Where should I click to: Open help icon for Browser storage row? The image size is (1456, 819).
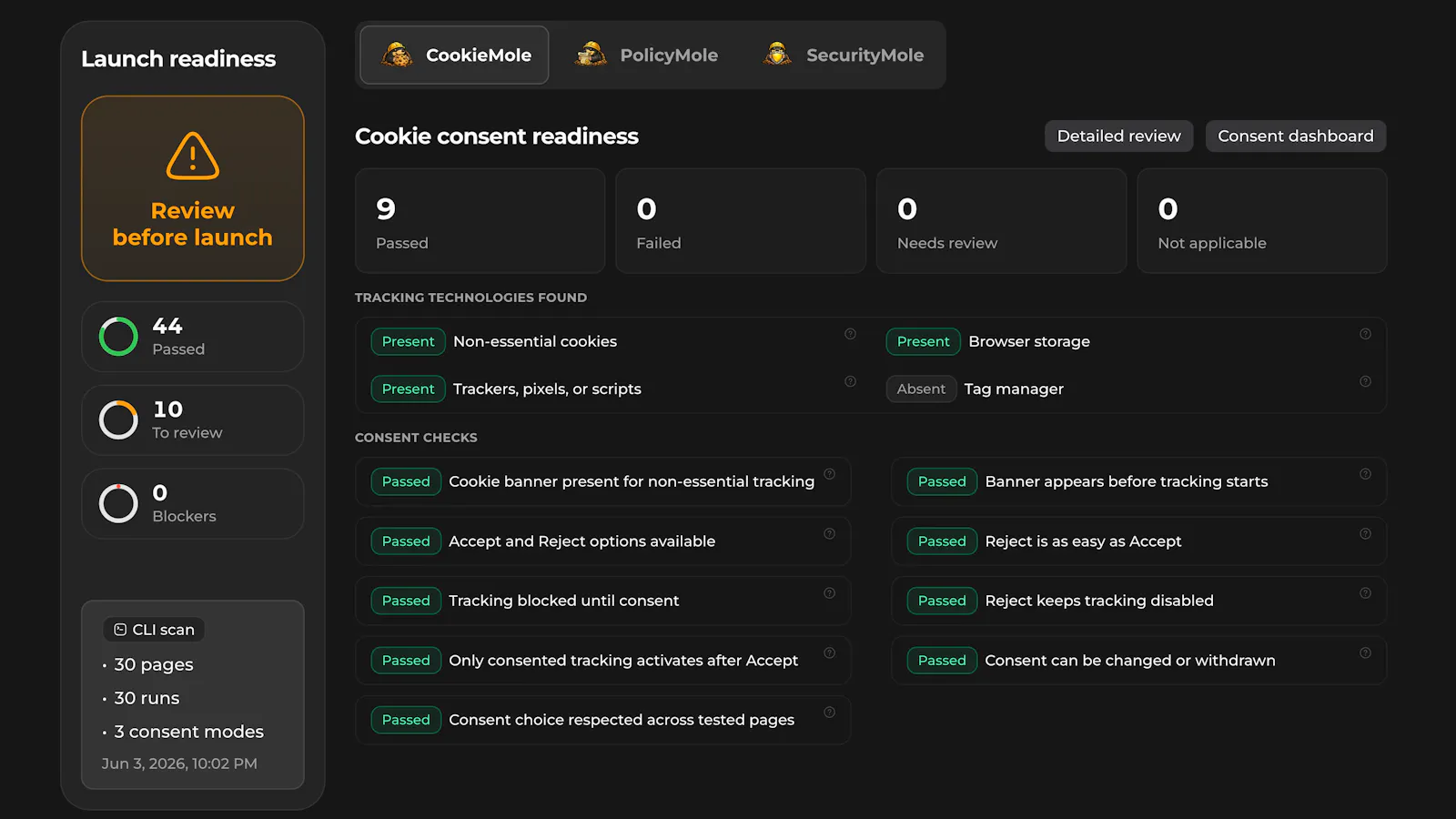click(x=1365, y=334)
